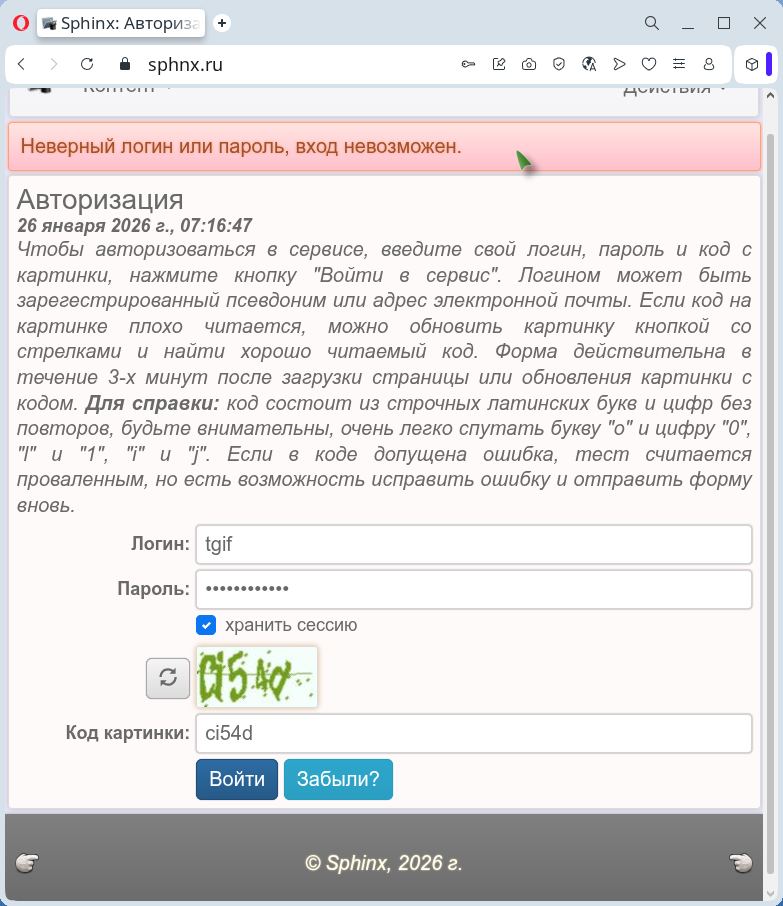Click the left pointing hand in footer
This screenshot has width=783, height=906.
point(27,862)
